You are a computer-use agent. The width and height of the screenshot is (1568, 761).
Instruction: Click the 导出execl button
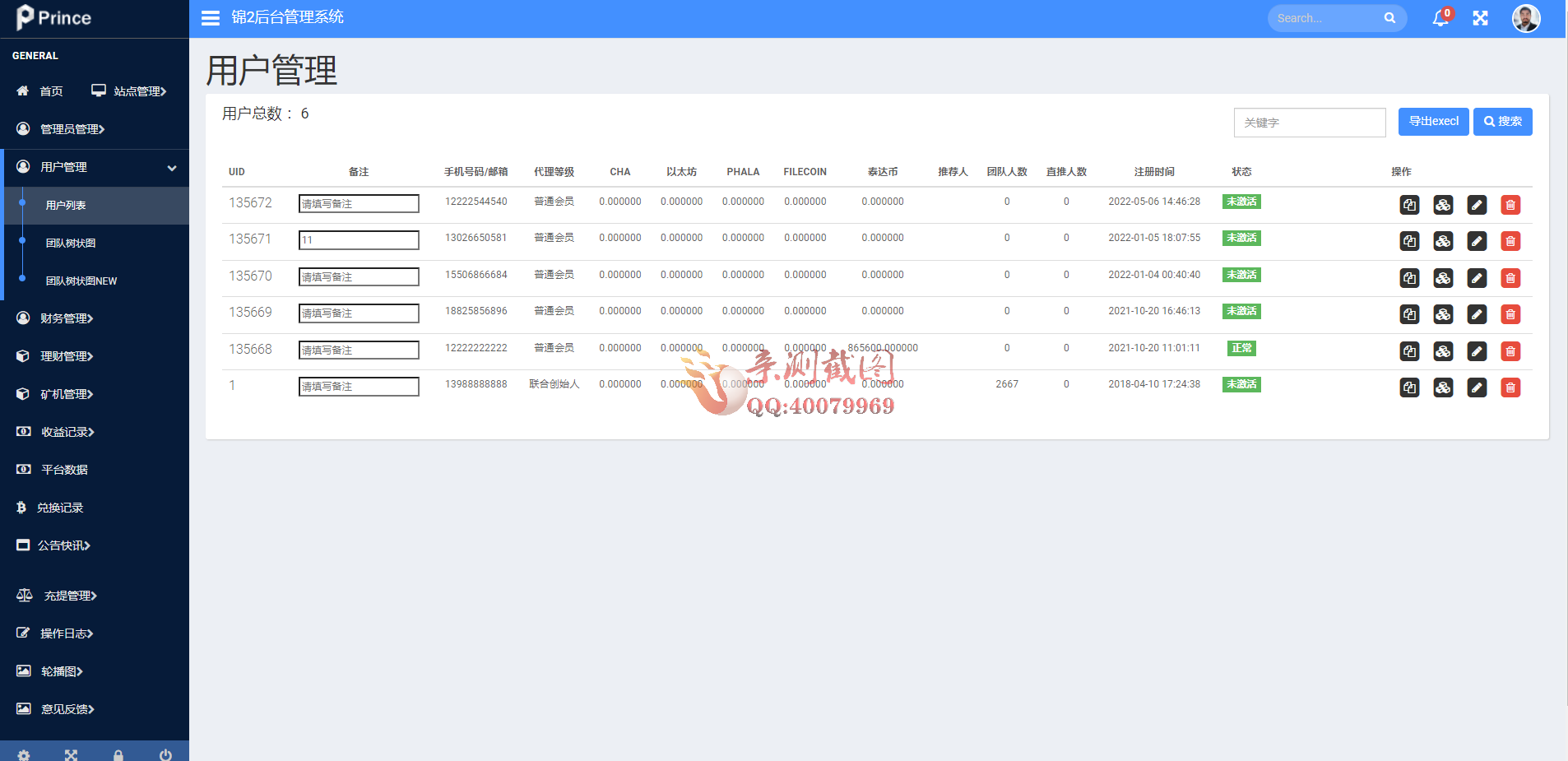[1433, 122]
